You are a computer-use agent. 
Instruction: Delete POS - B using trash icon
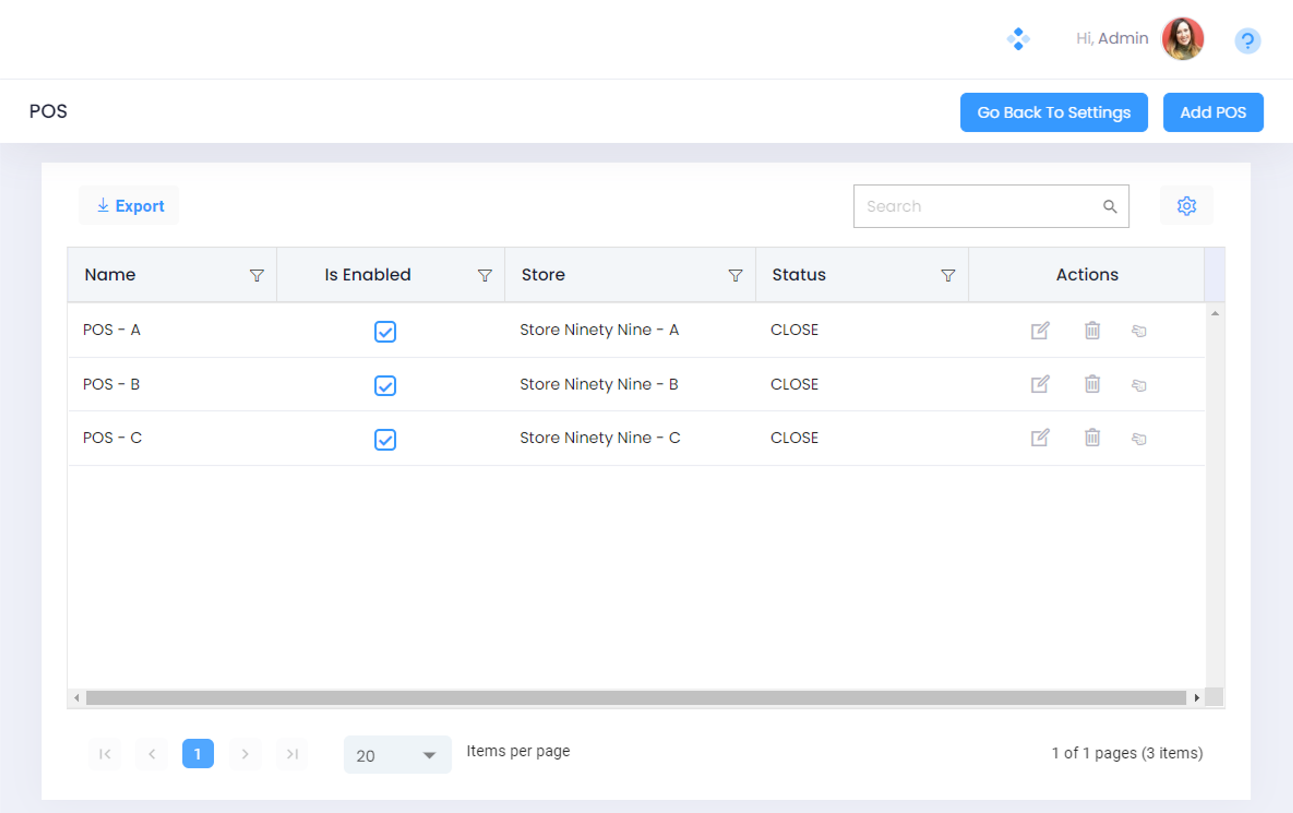click(1092, 384)
